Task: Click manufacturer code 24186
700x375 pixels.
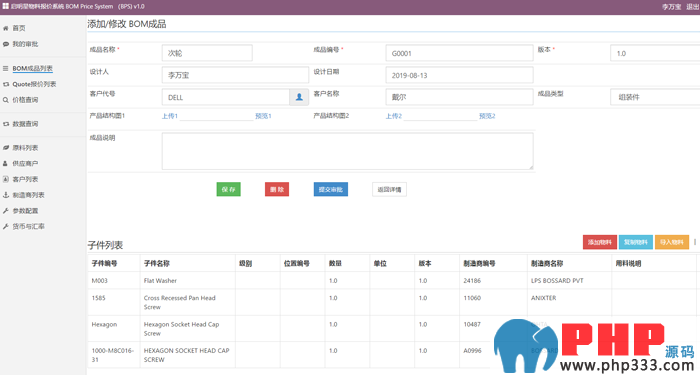Action: 472,281
